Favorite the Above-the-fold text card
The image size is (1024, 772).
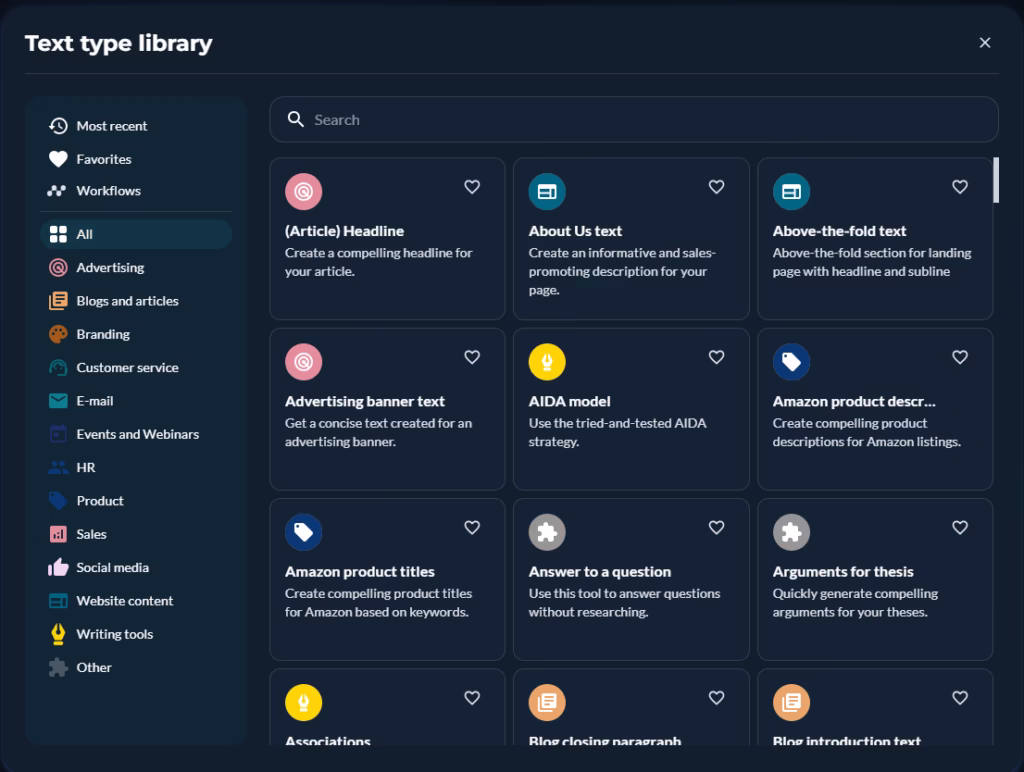tap(960, 187)
